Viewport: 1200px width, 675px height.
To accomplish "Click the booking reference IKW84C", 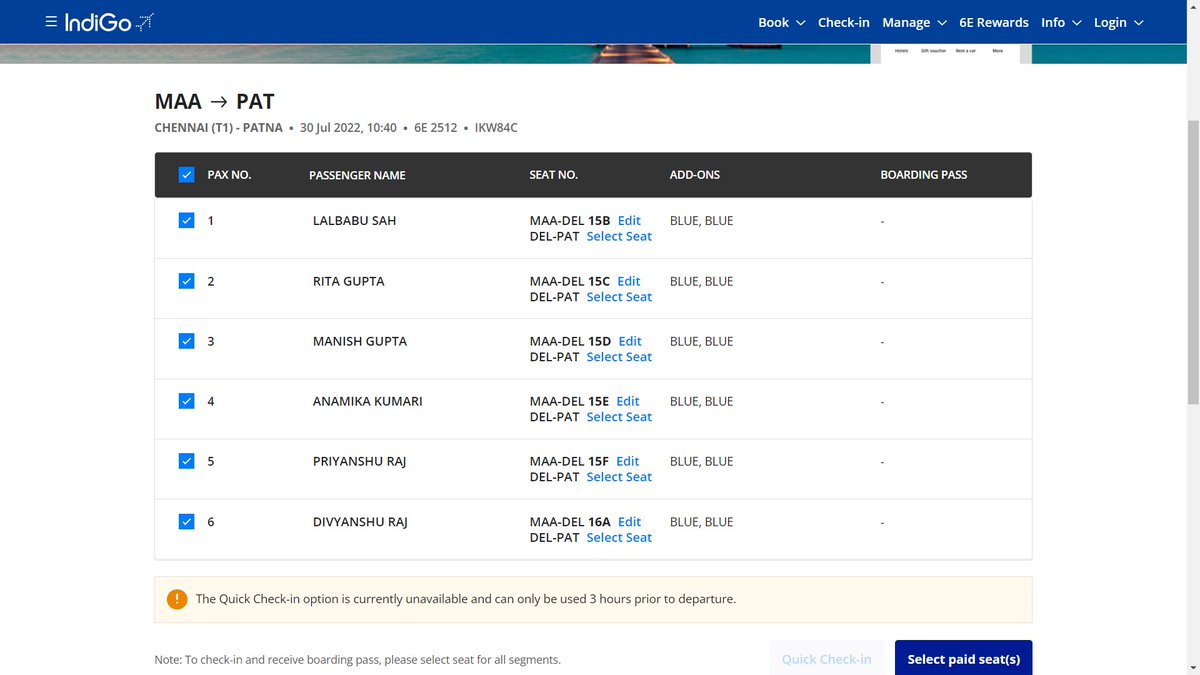I will pos(496,128).
